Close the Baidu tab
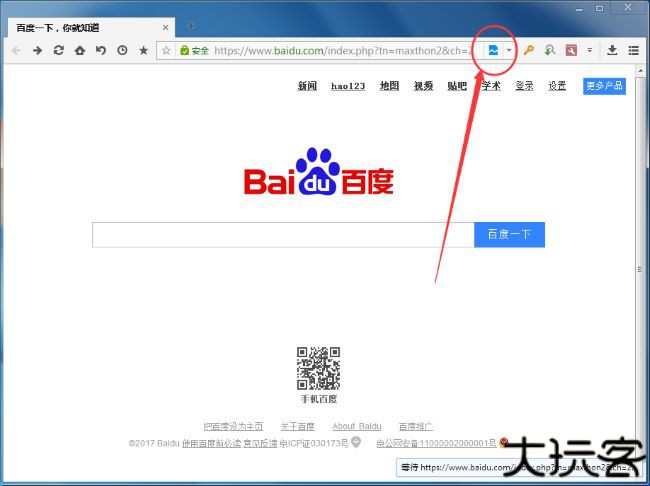The width and height of the screenshot is (650, 486). (165, 28)
